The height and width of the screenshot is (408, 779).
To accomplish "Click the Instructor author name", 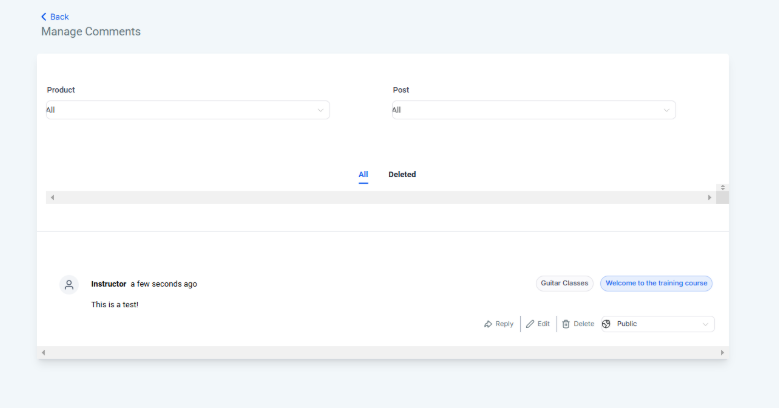I will [109, 284].
